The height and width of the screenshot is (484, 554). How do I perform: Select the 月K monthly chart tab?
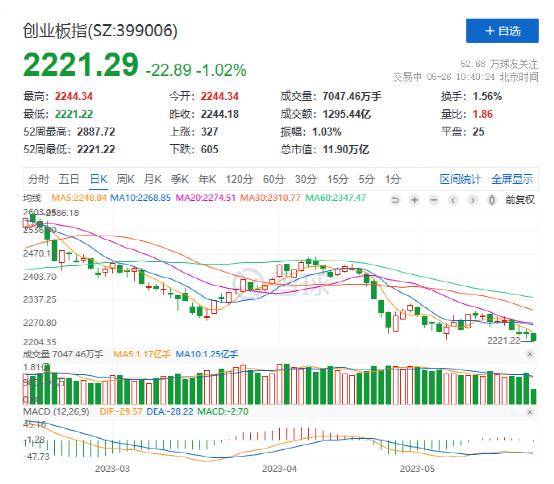point(153,179)
